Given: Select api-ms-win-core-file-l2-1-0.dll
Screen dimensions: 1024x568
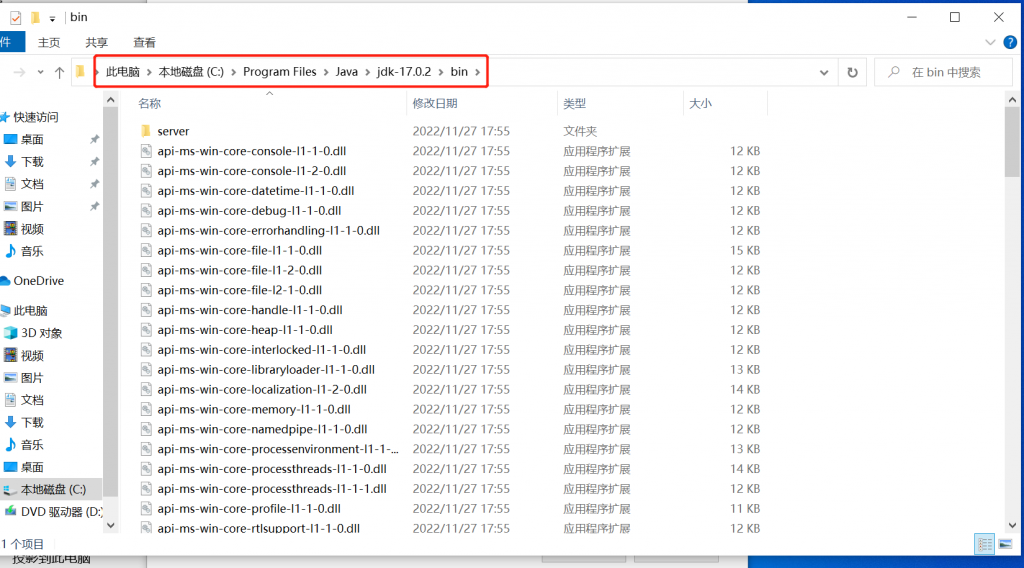Looking at the screenshot, I should [239, 290].
